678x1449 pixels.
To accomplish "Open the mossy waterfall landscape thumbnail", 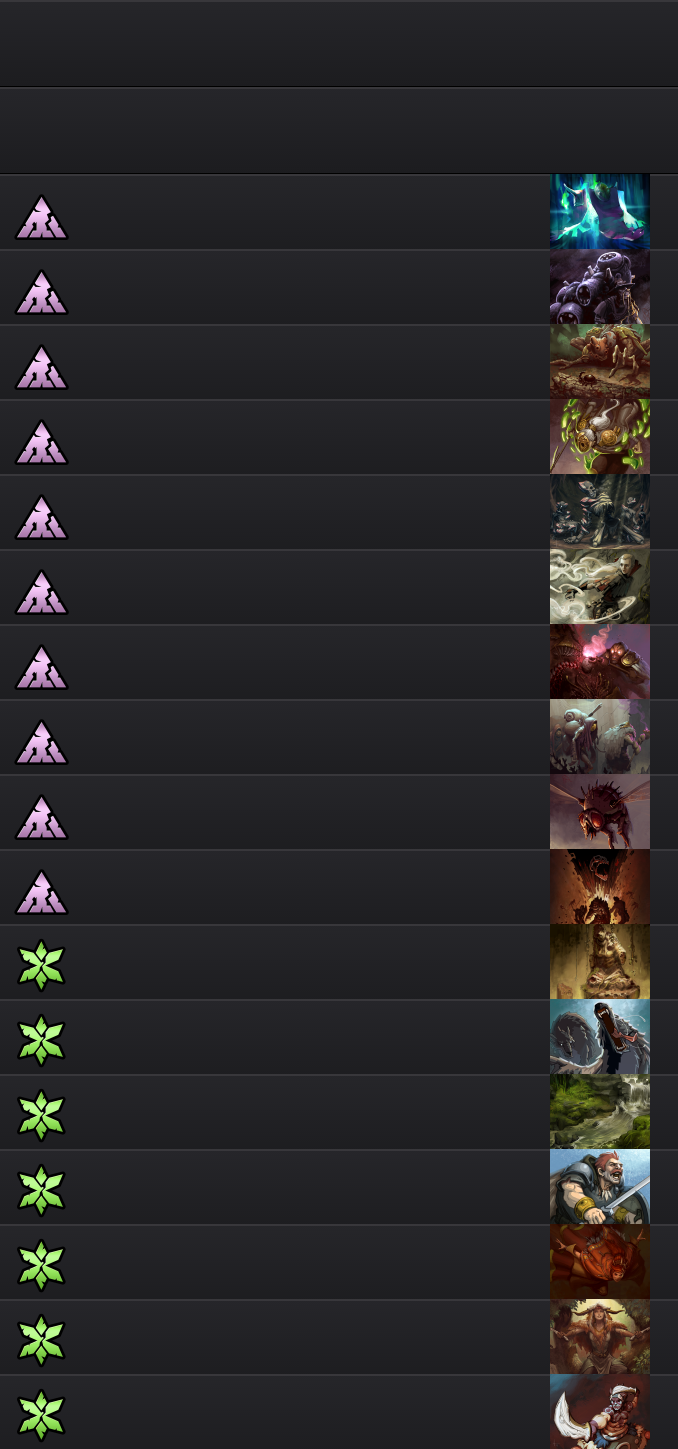I will (600, 1112).
